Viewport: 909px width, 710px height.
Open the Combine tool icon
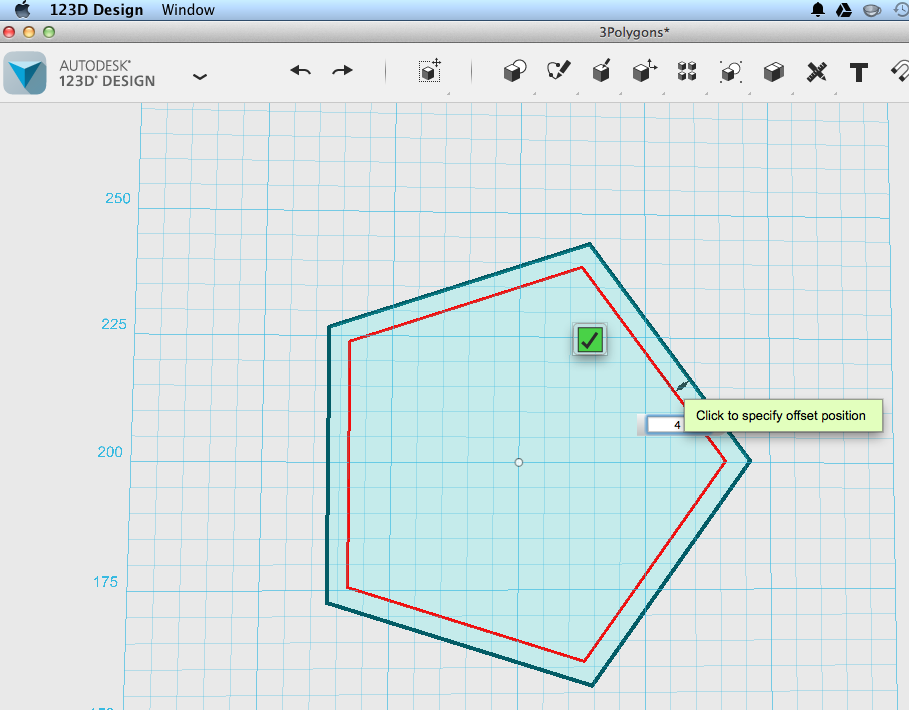(773, 72)
